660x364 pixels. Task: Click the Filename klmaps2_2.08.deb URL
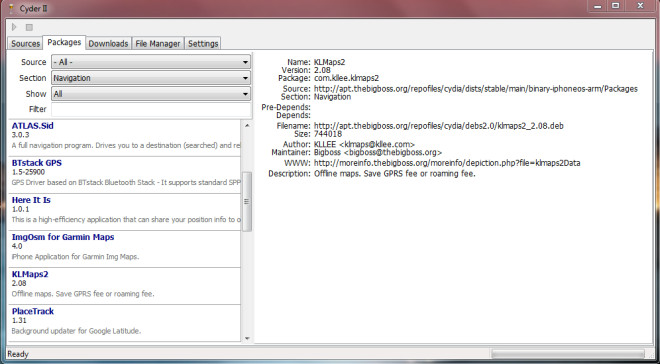(x=439, y=126)
